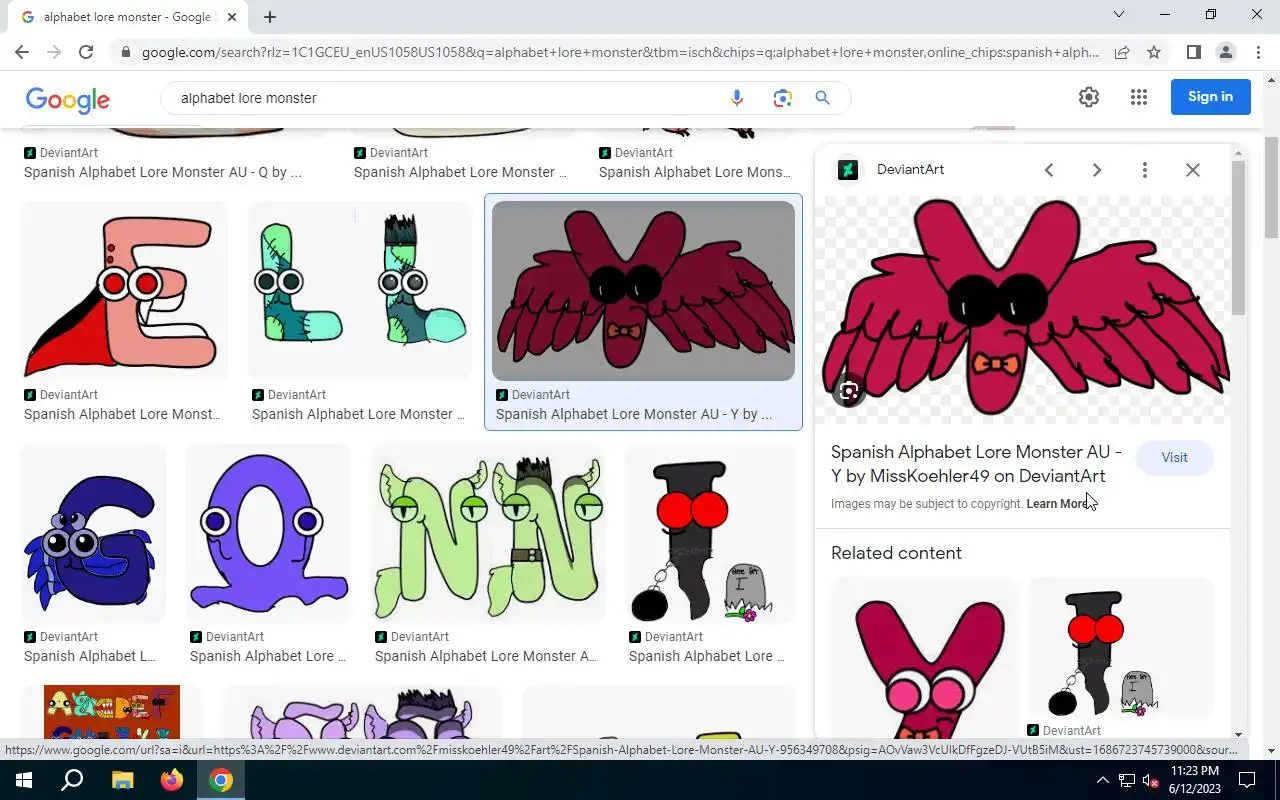Close the image preview panel
Viewport: 1280px width, 800px height.
[1193, 170]
